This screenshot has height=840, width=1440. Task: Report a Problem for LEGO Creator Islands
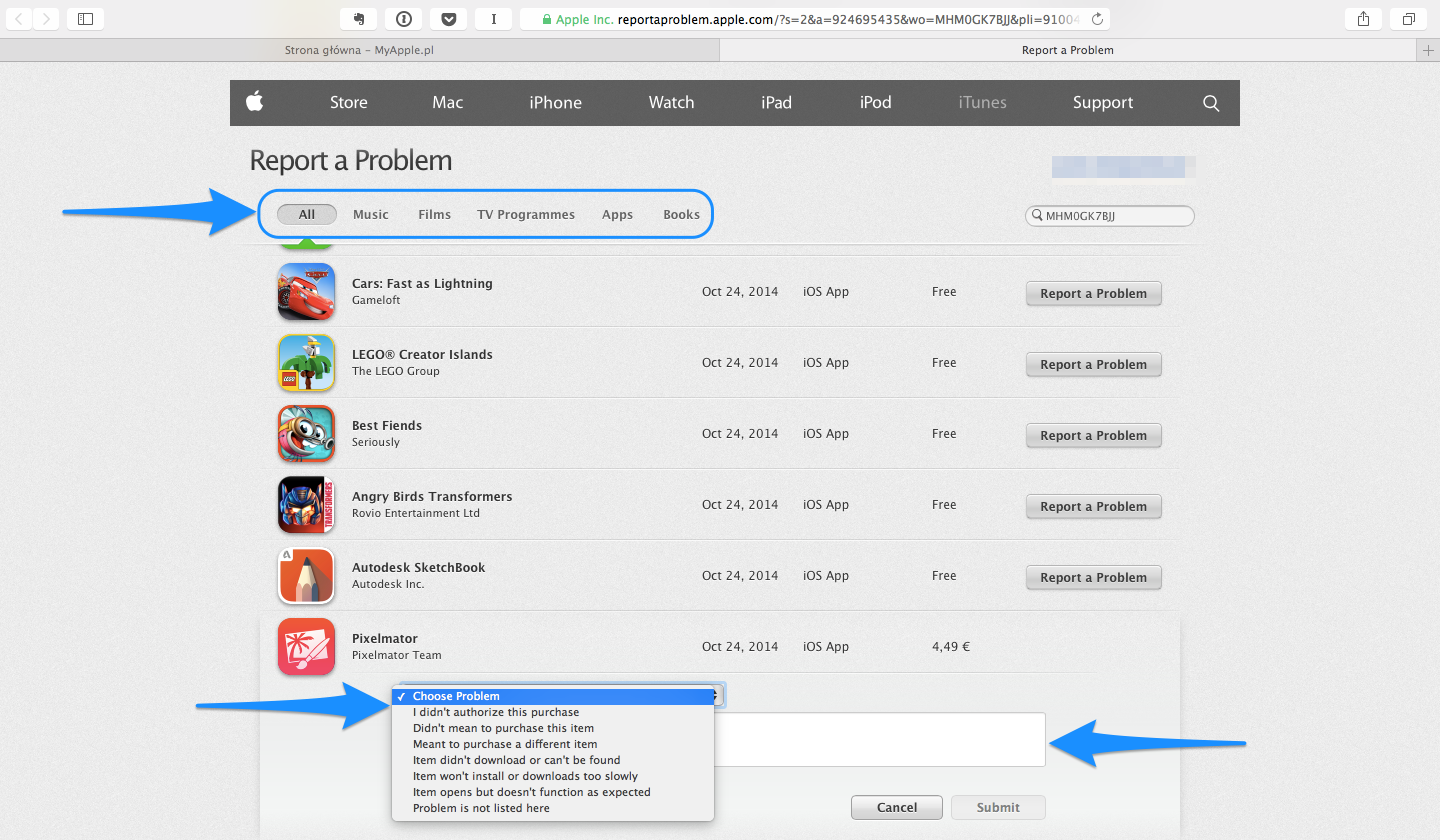tap(1093, 364)
